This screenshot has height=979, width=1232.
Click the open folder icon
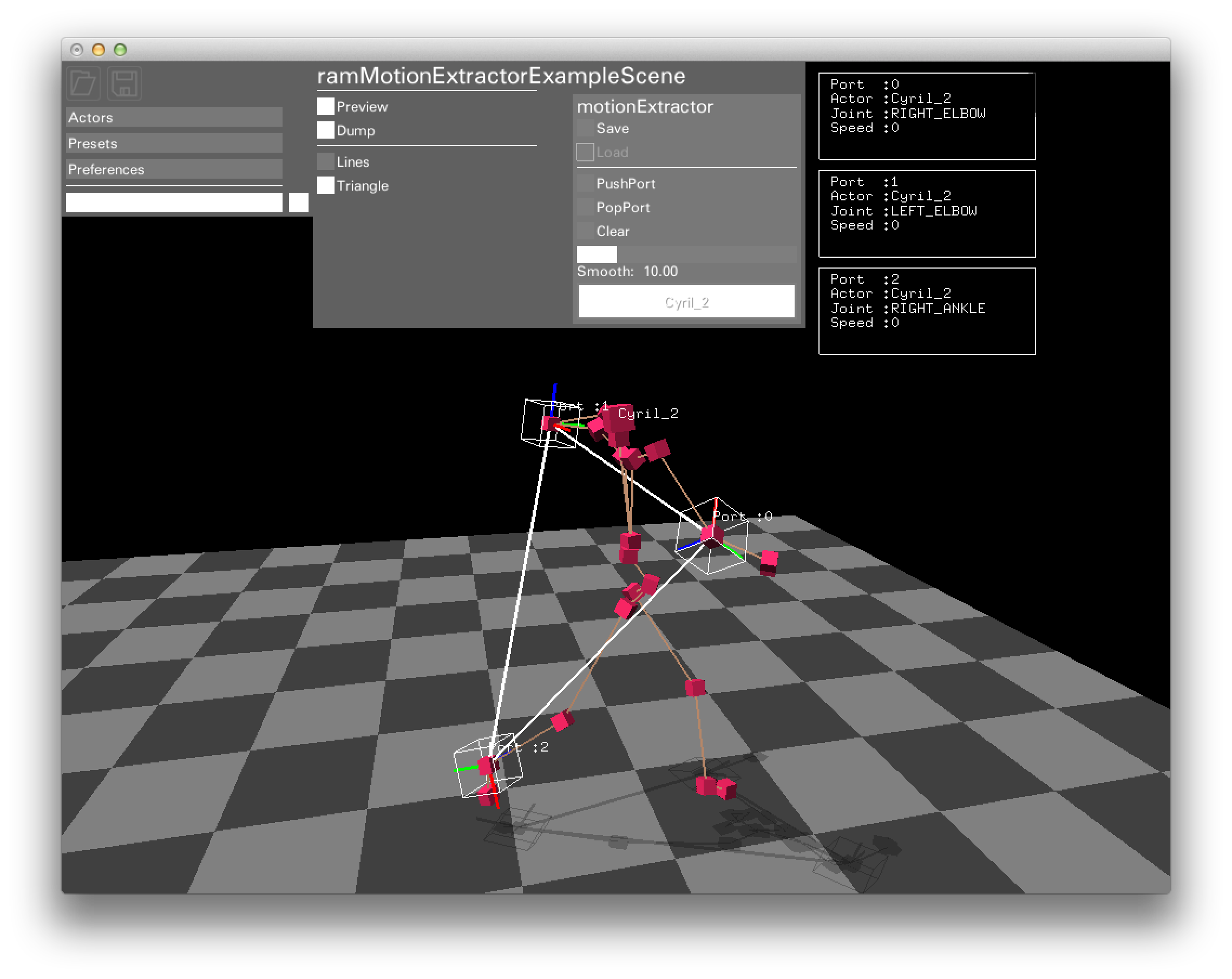pyautogui.click(x=83, y=83)
